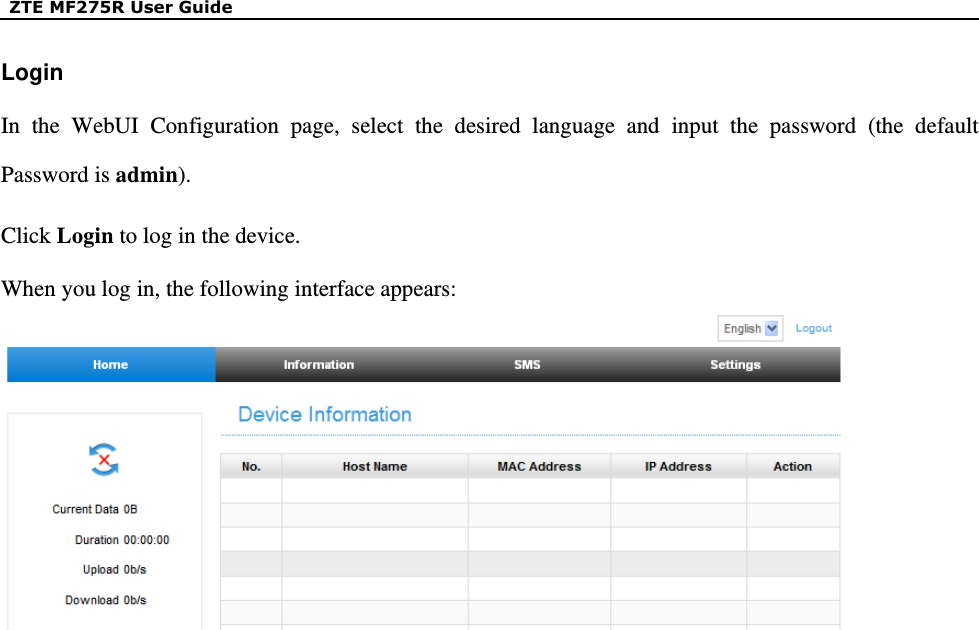This screenshot has height=630, width=979.
Task: Click the bold word admin
Action: [147, 175]
